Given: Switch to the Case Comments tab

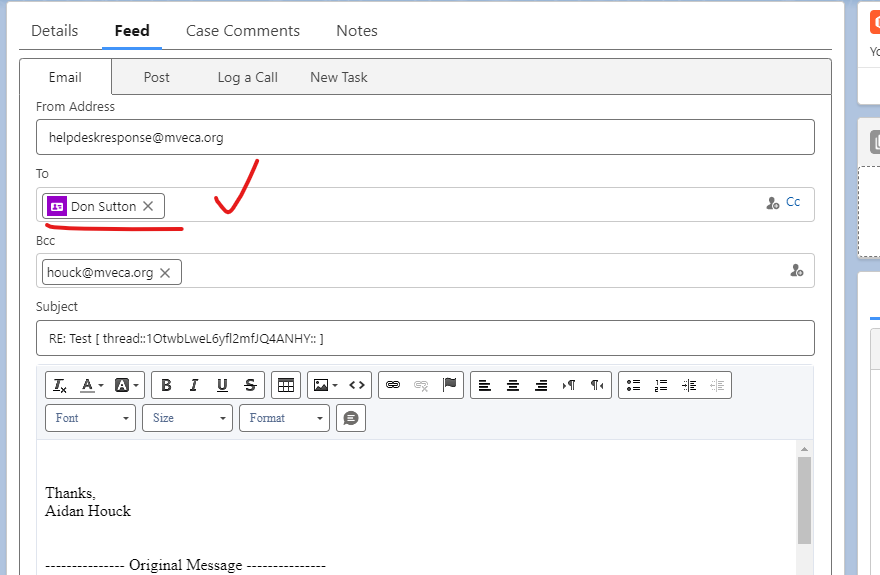Looking at the screenshot, I should click(x=243, y=31).
